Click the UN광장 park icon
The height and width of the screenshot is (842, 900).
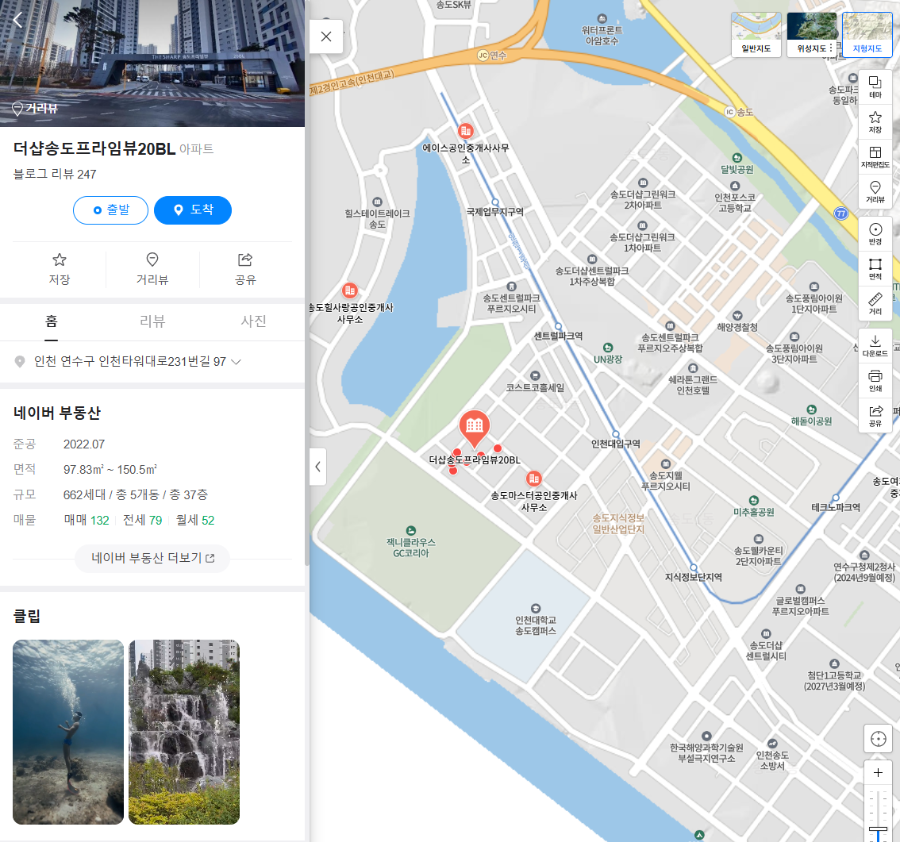[607, 347]
